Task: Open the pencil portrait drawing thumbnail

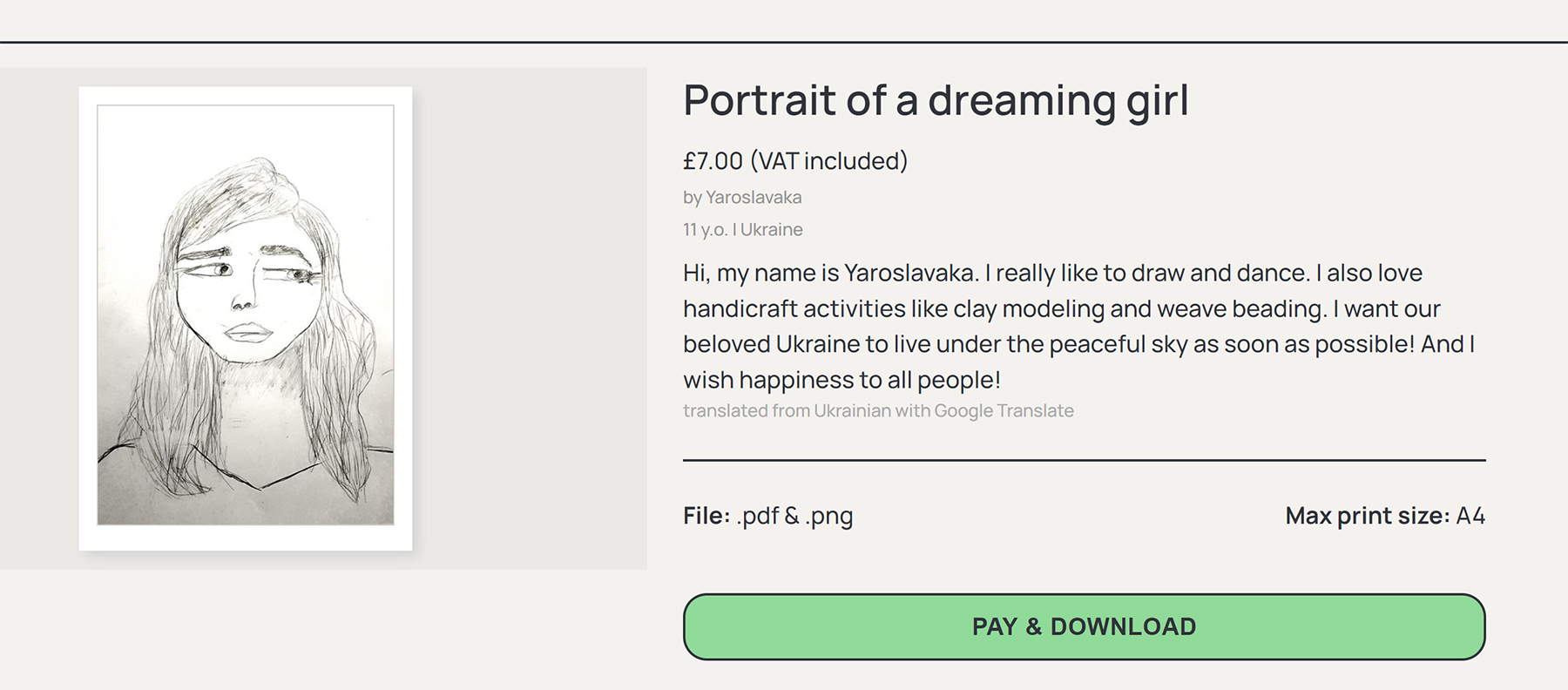Action: pos(245,315)
